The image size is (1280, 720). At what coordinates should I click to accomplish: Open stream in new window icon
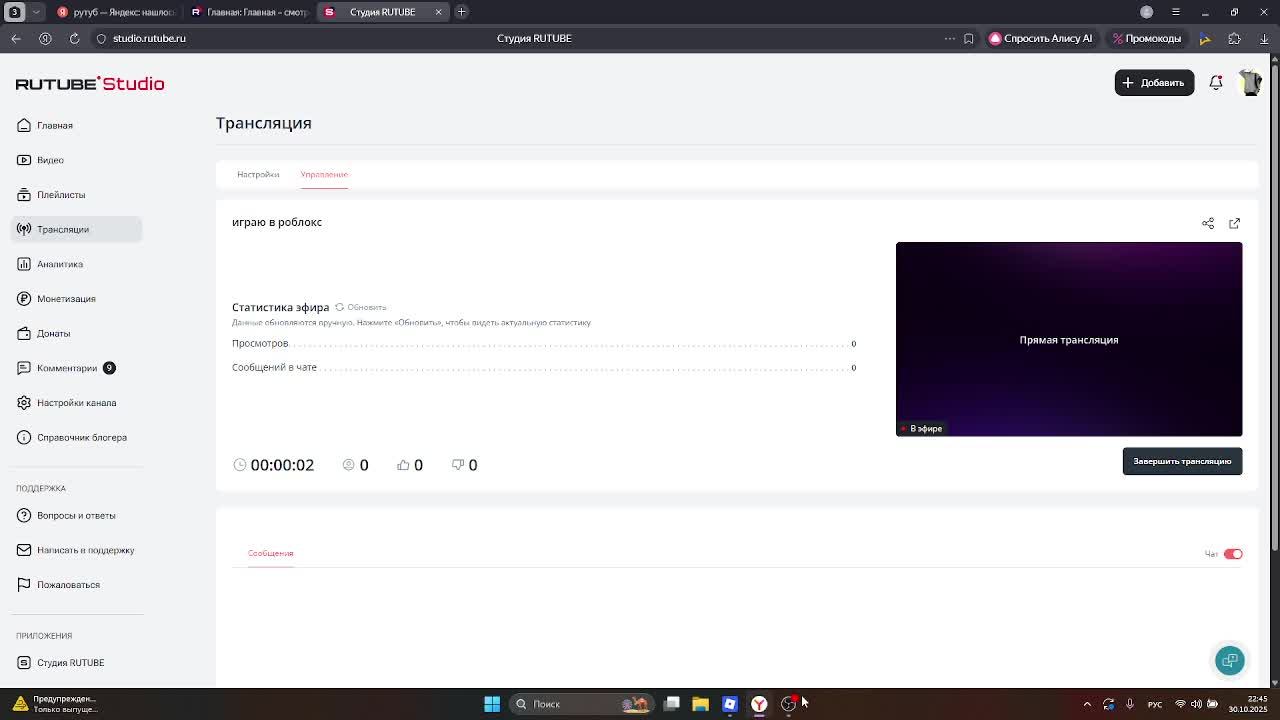[x=1234, y=223]
